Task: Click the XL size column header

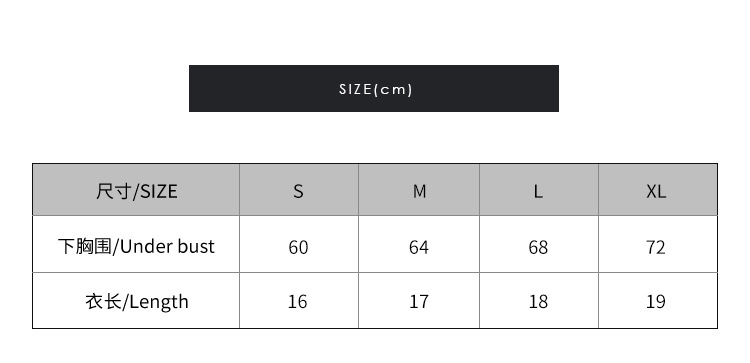Action: coord(658,190)
